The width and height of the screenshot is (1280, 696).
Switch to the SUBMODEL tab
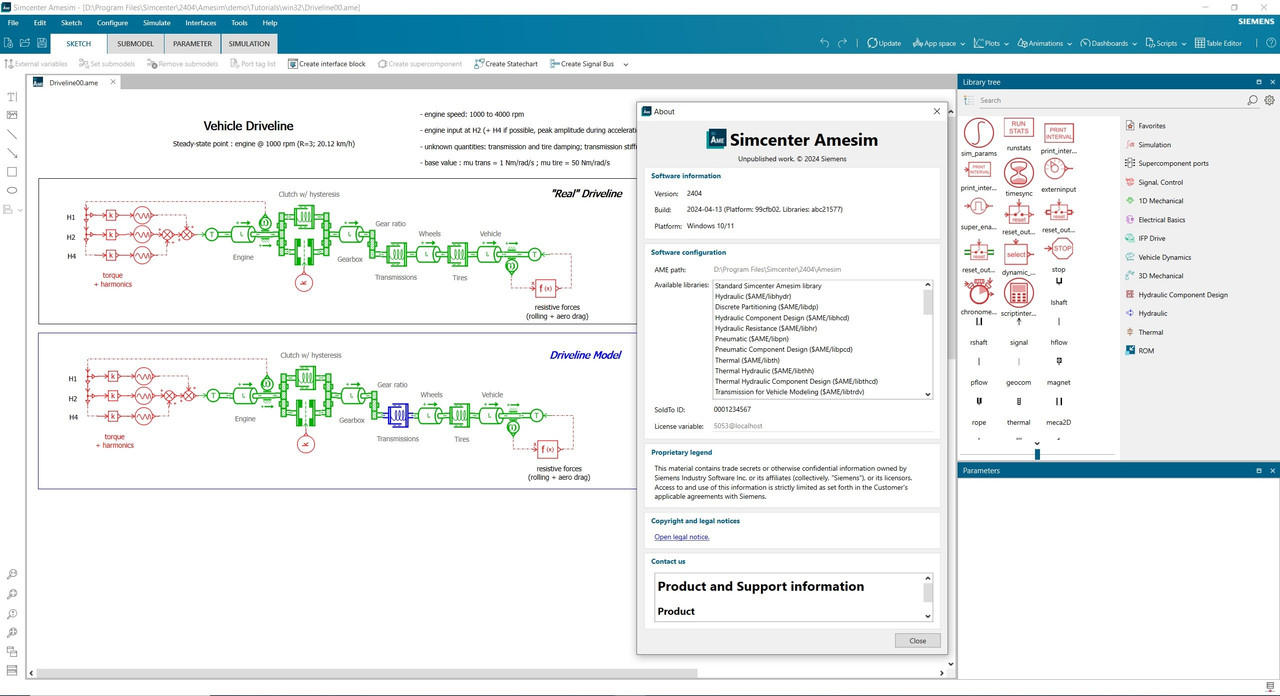tap(136, 43)
